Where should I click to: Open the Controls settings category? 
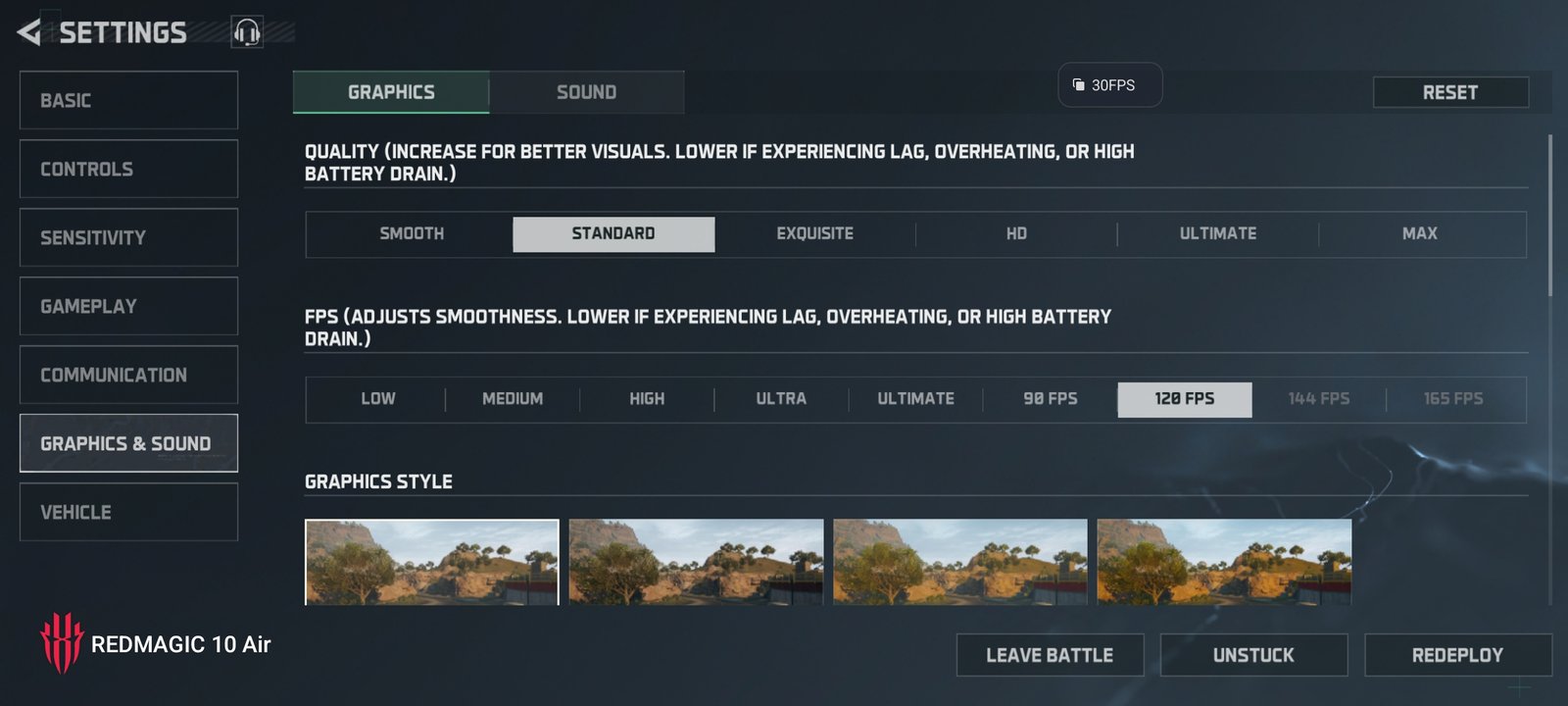coord(128,169)
